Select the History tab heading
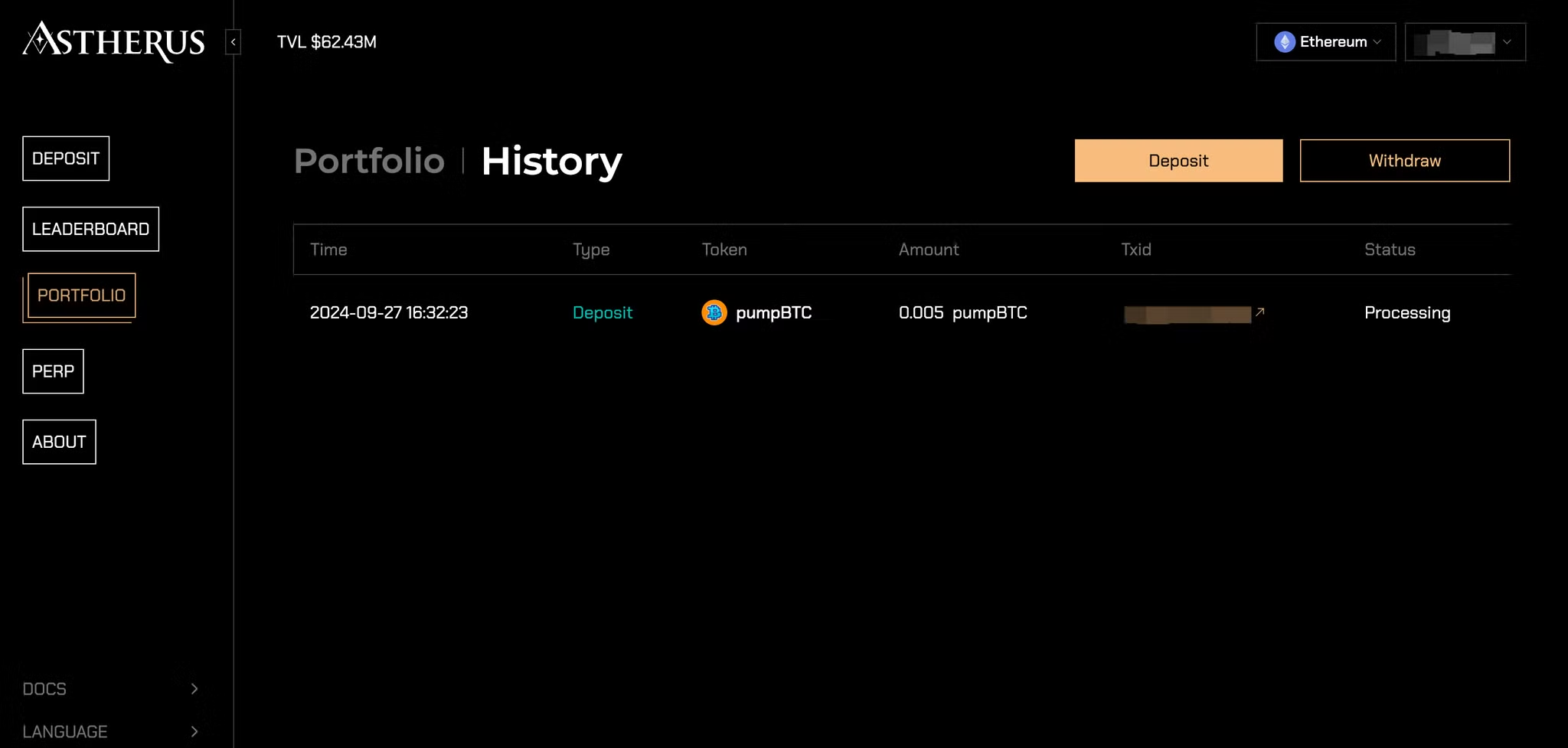 551,161
